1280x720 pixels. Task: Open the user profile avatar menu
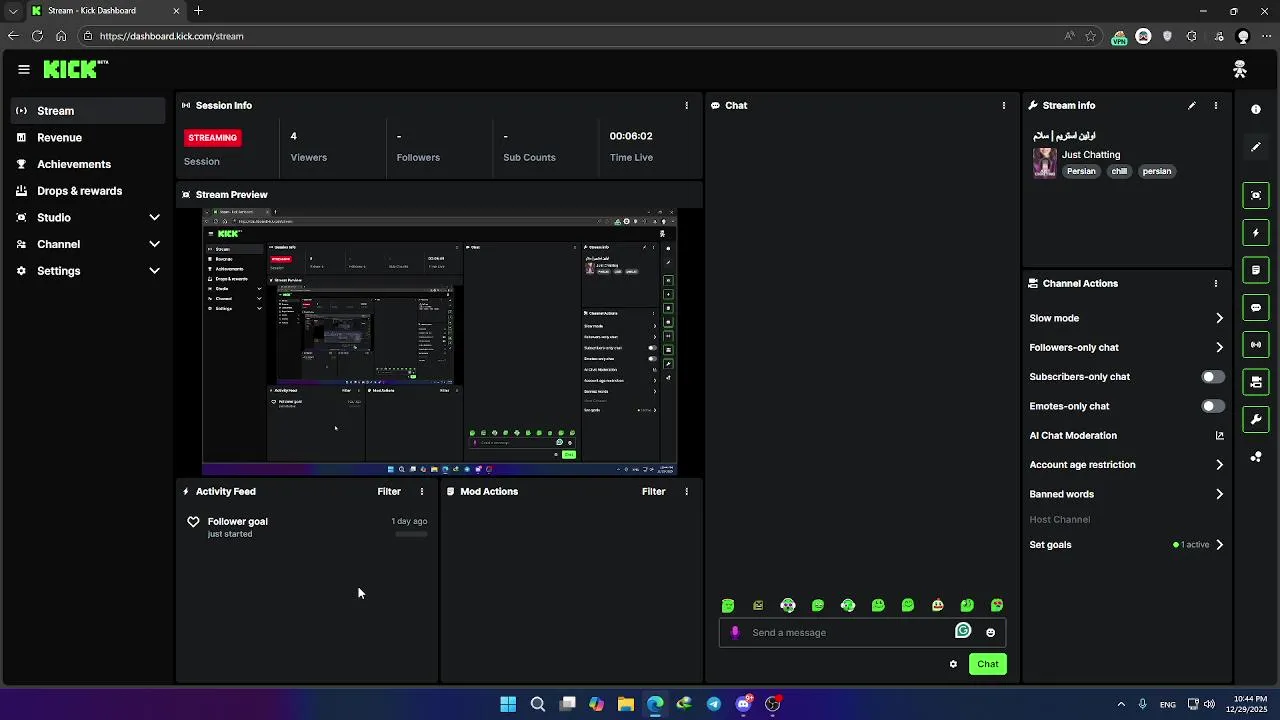click(1240, 69)
